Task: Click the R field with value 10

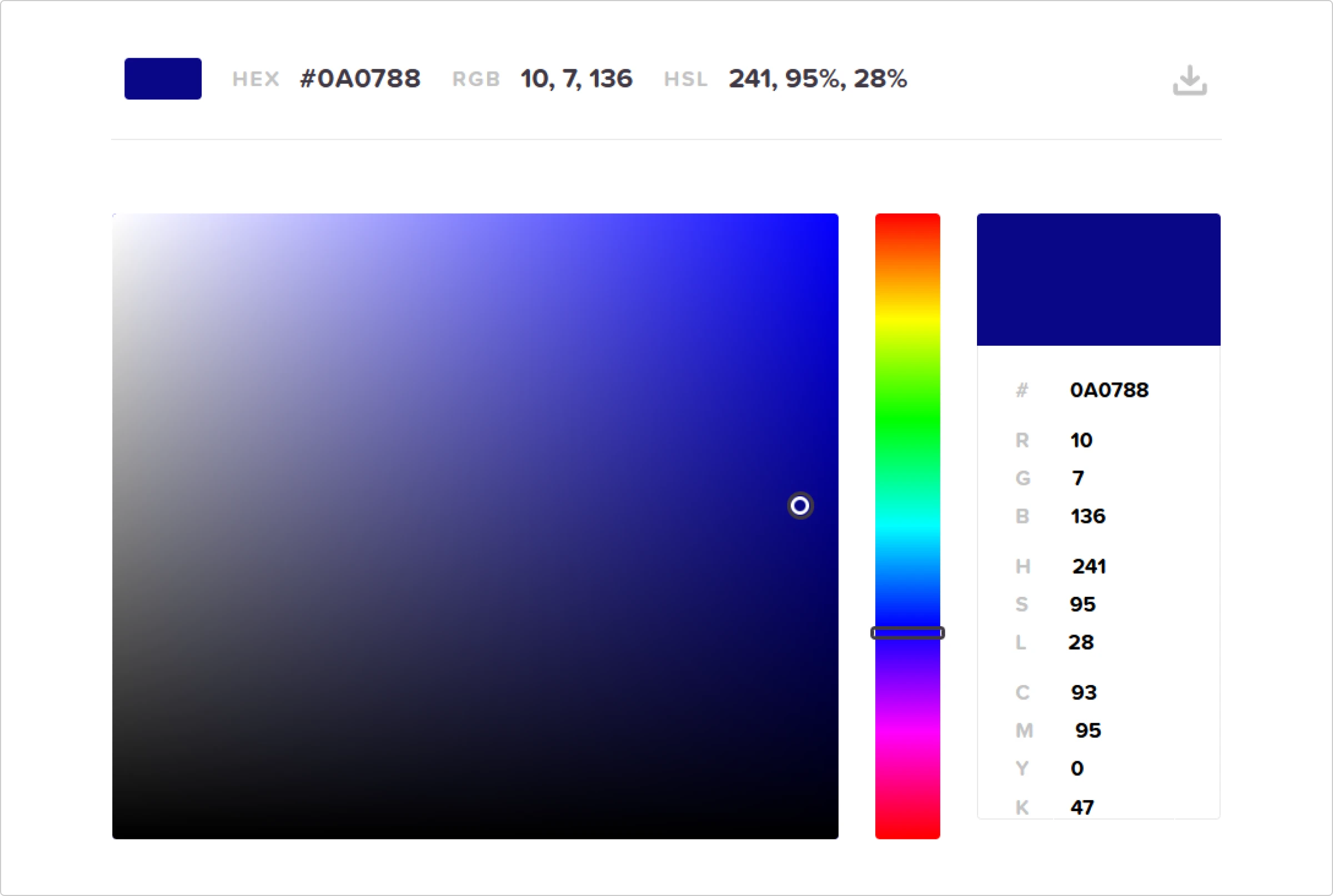Action: pyautogui.click(x=1081, y=440)
